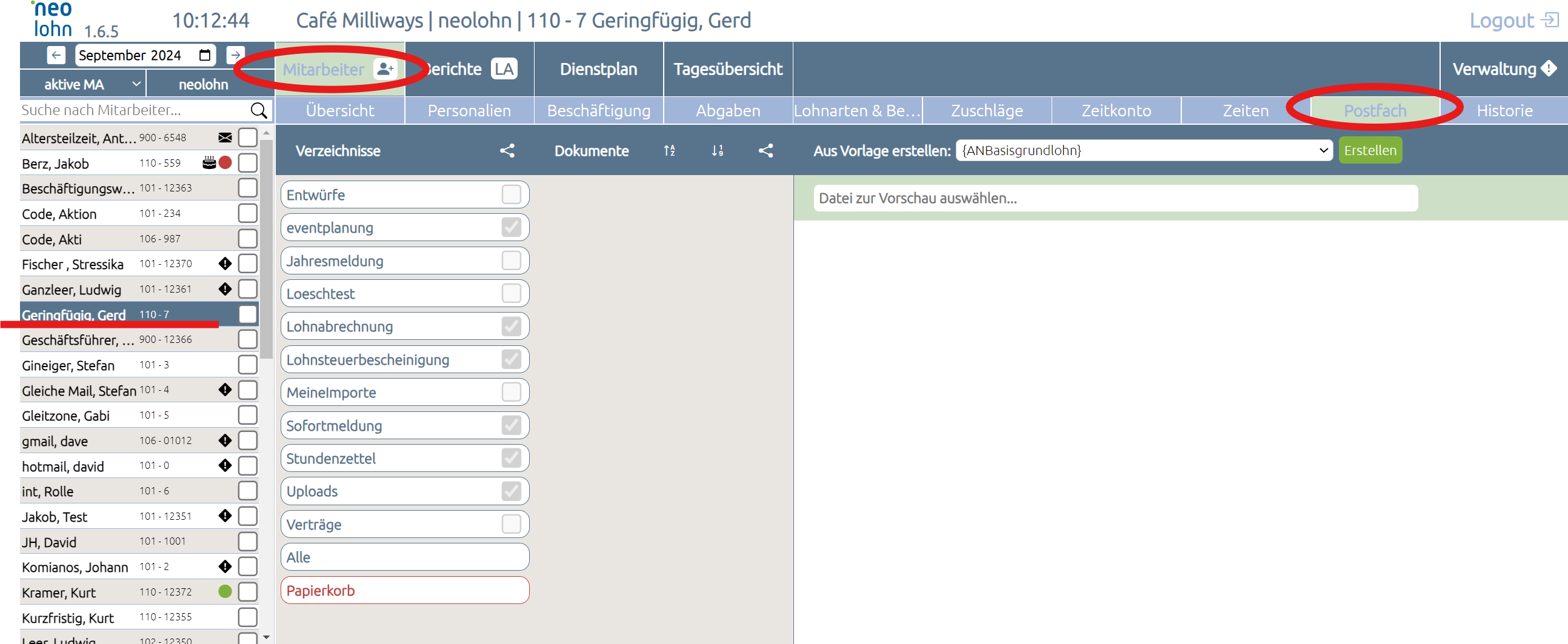The height and width of the screenshot is (644, 1568).
Task: Click the warning diamond on Verwaltung
Action: pos(1549,69)
